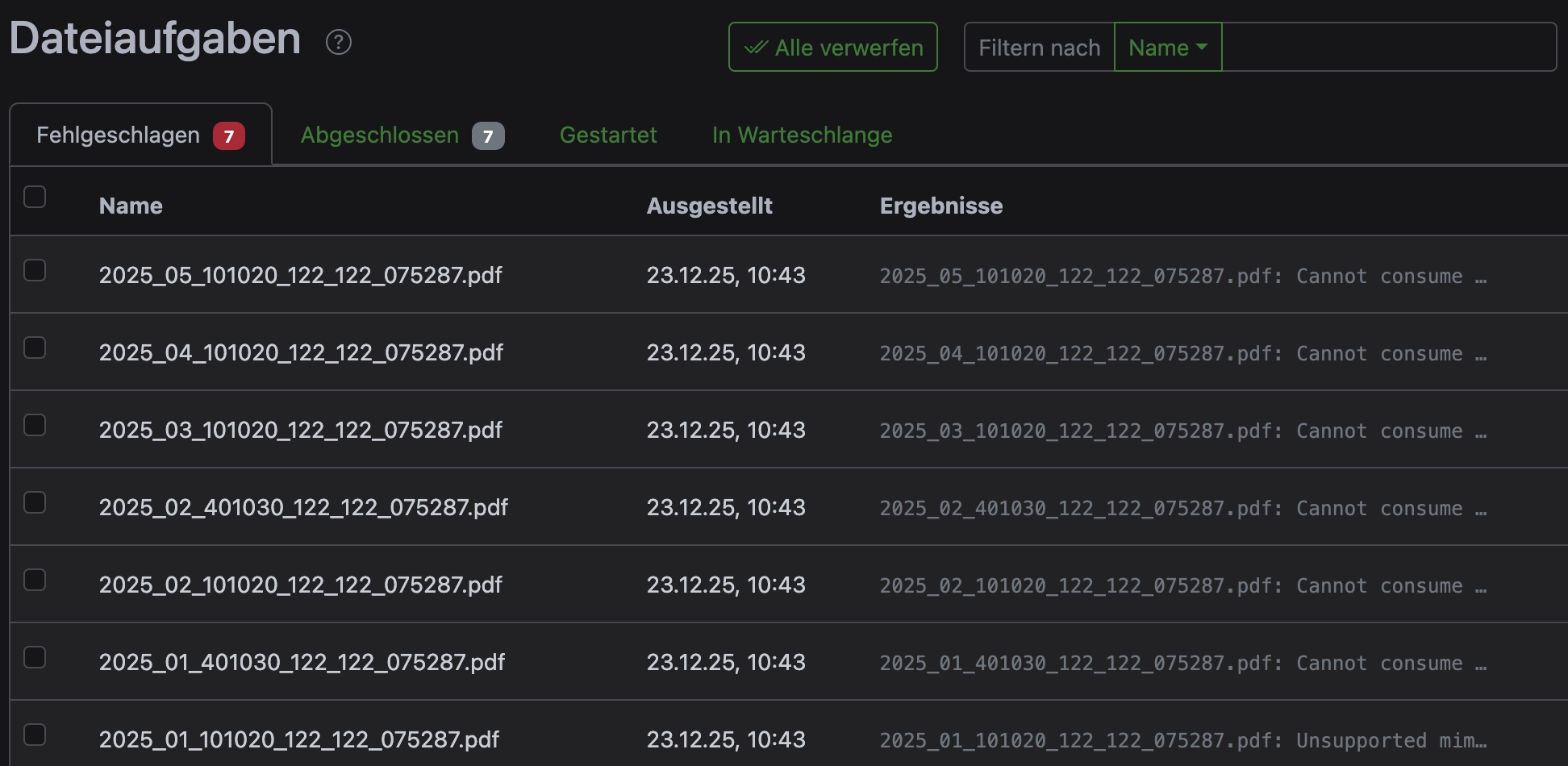Select checkbox for 2025_04_101020 file
The image size is (1568, 766).
pyautogui.click(x=35, y=348)
